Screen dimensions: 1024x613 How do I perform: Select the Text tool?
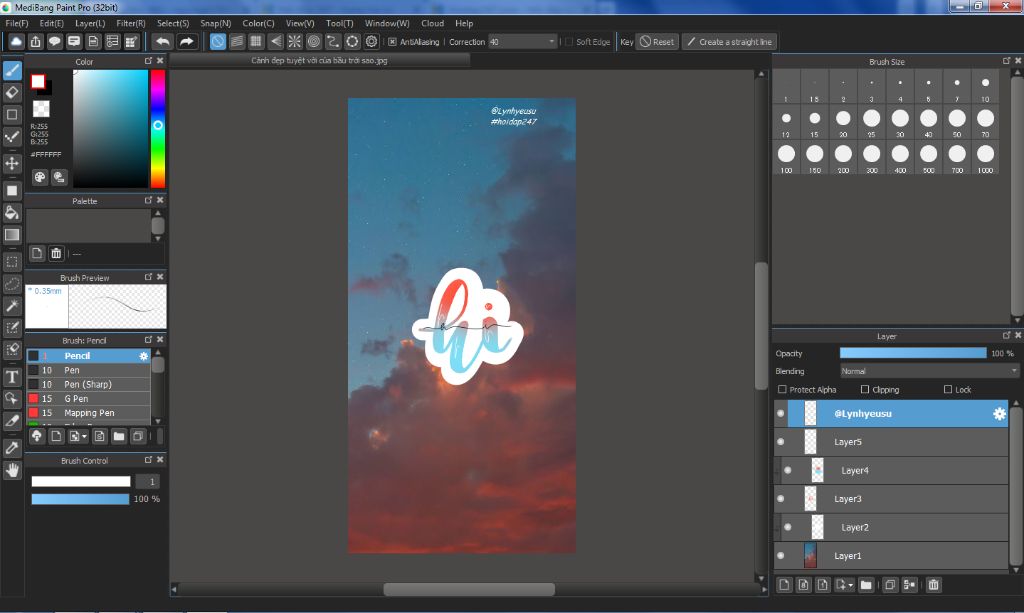click(12, 377)
